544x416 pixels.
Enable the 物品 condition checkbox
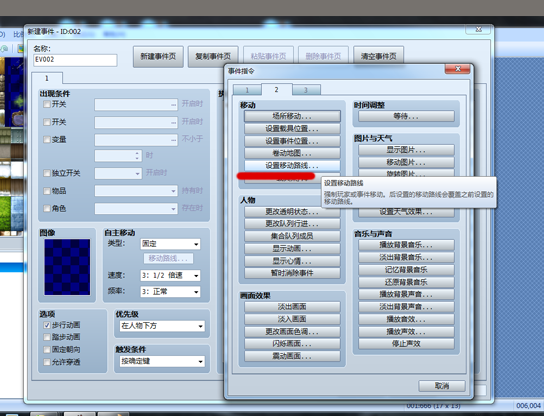(x=47, y=190)
